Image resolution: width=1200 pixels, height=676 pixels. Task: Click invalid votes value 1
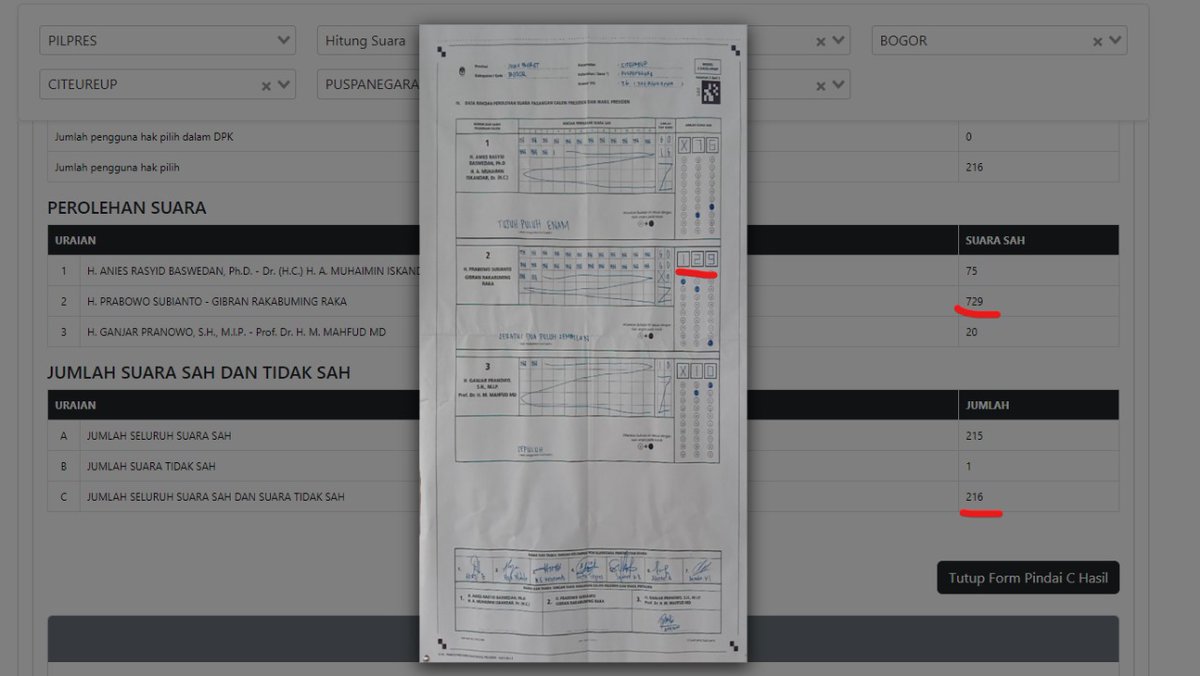point(968,466)
